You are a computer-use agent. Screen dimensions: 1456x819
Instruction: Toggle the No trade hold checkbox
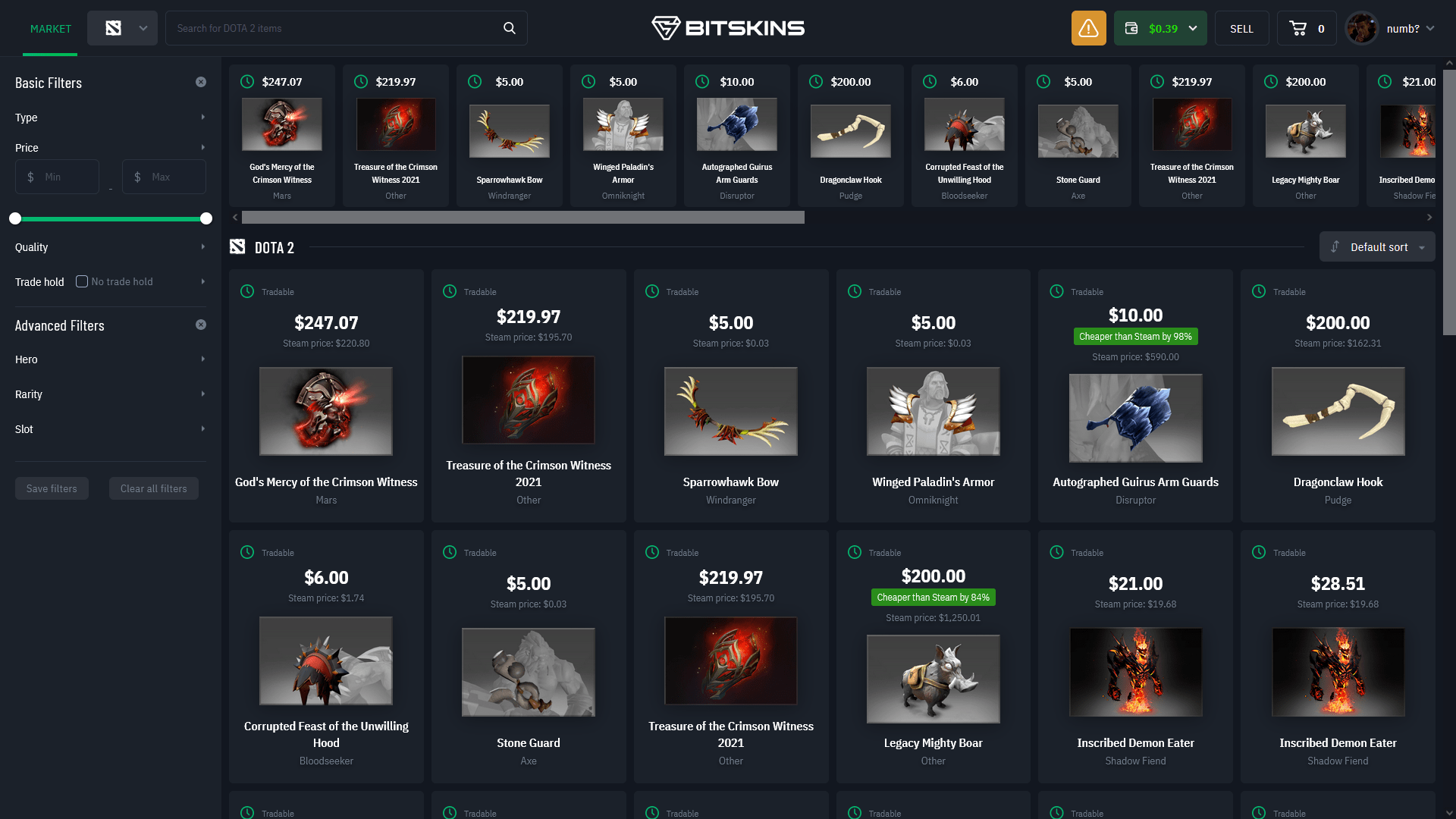(x=82, y=281)
